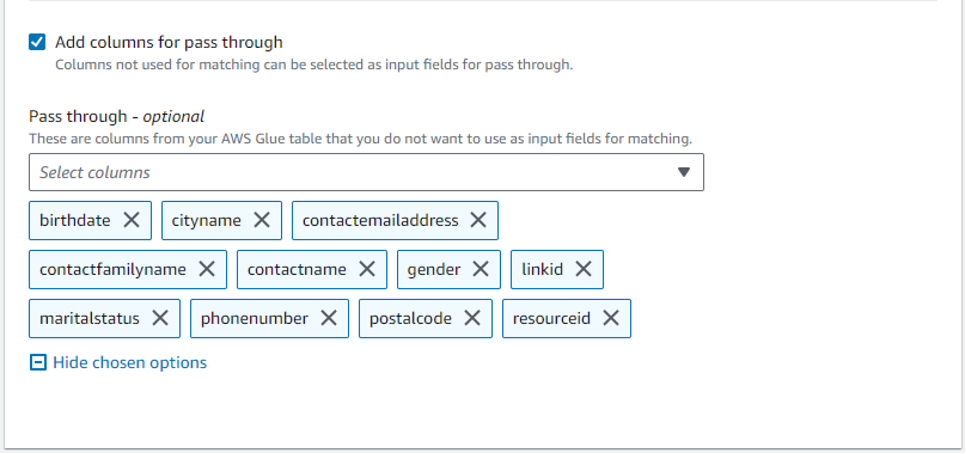Remove the contactemailaddress column tag
The width and height of the screenshot is (966, 454).
(x=478, y=220)
